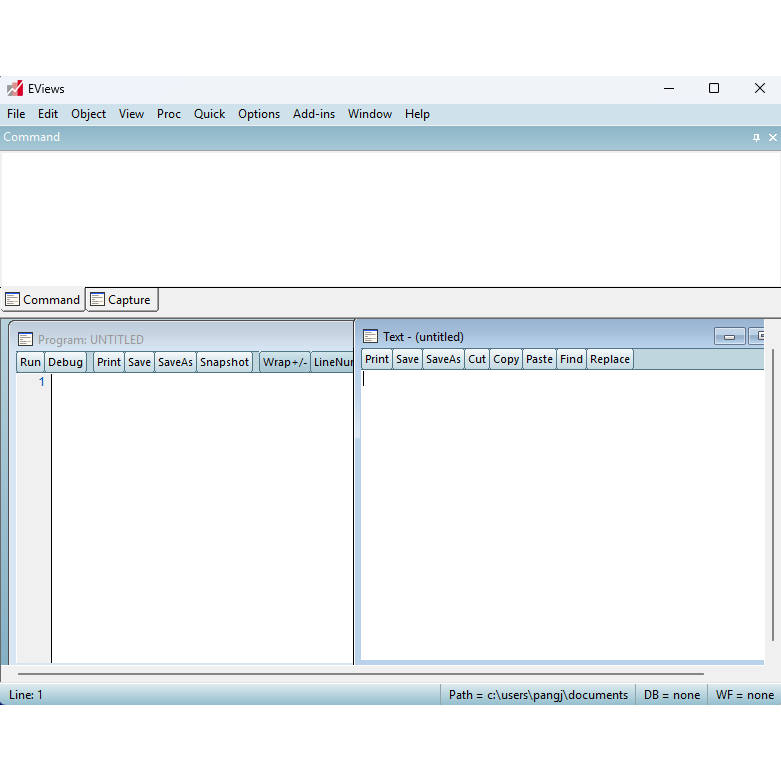Click the Program UNTITLED window icon
The height and width of the screenshot is (781, 781).
click(x=26, y=340)
